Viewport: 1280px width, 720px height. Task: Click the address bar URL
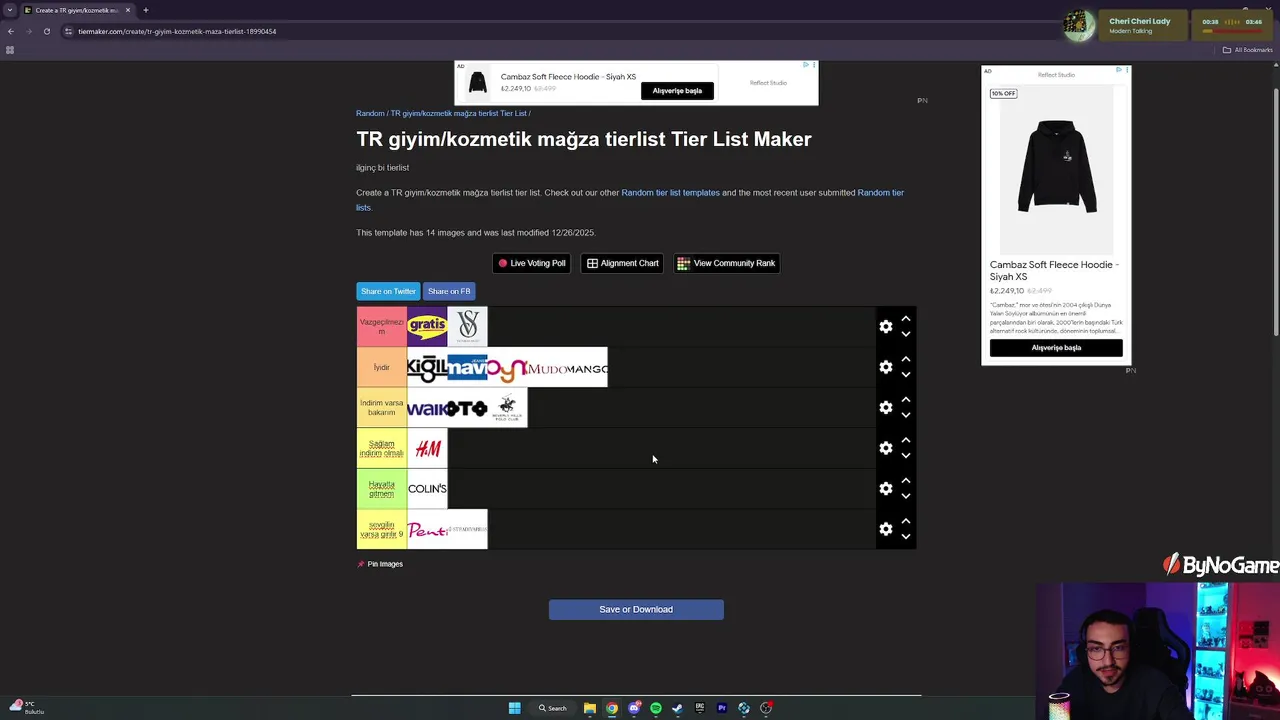click(x=177, y=31)
